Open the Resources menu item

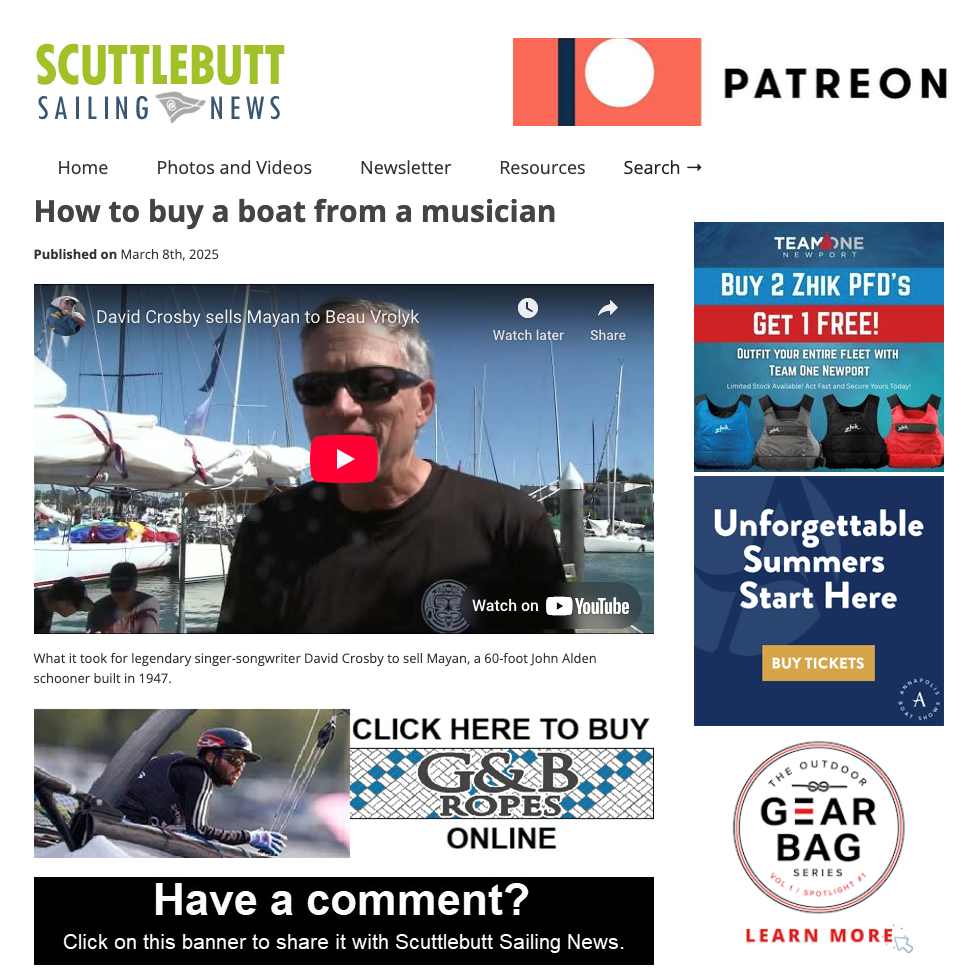[x=542, y=168]
